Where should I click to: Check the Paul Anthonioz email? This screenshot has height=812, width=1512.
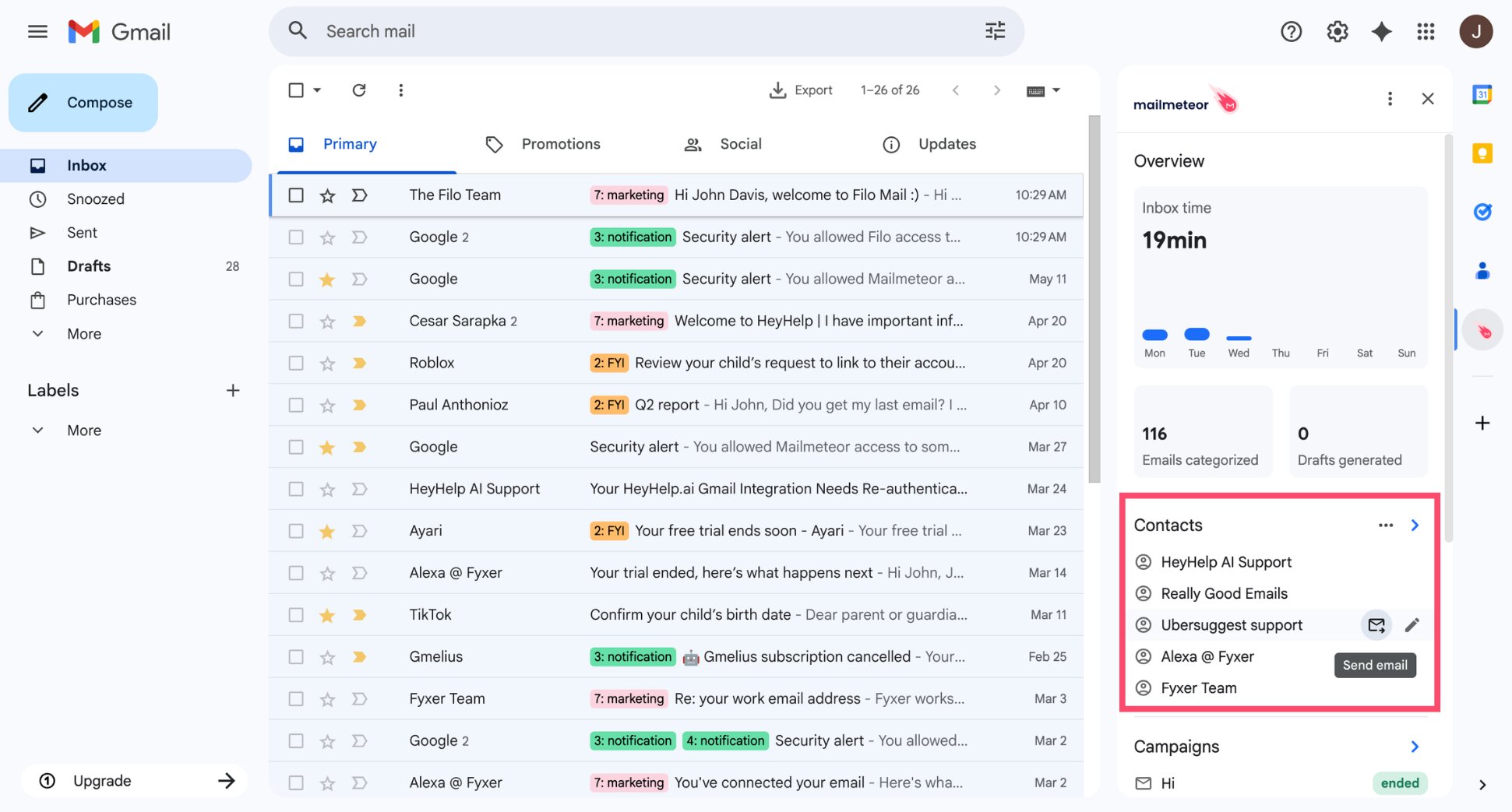click(296, 406)
